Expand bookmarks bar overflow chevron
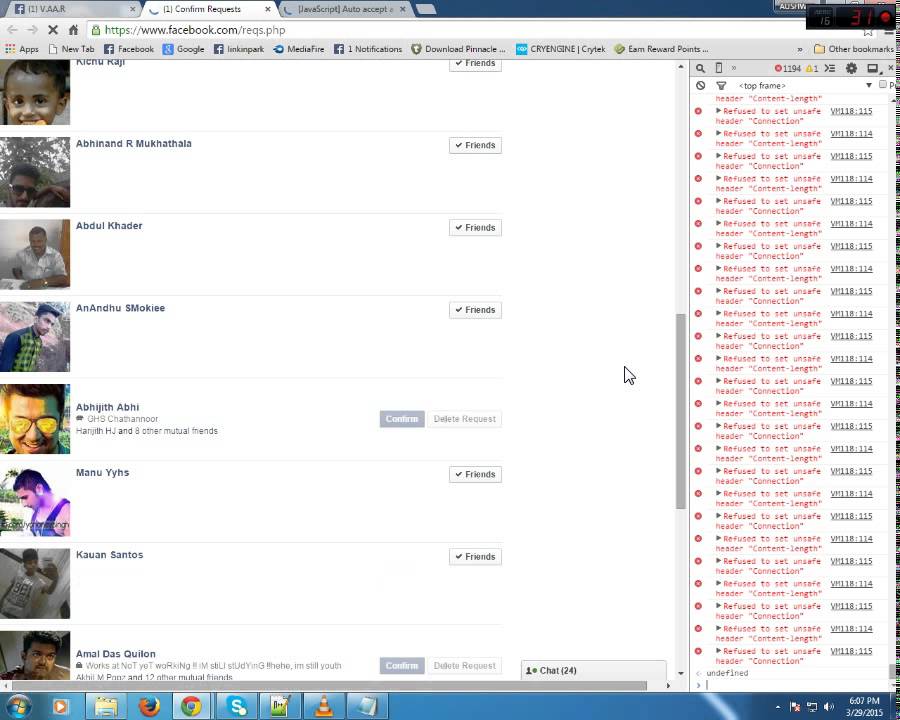 point(800,49)
